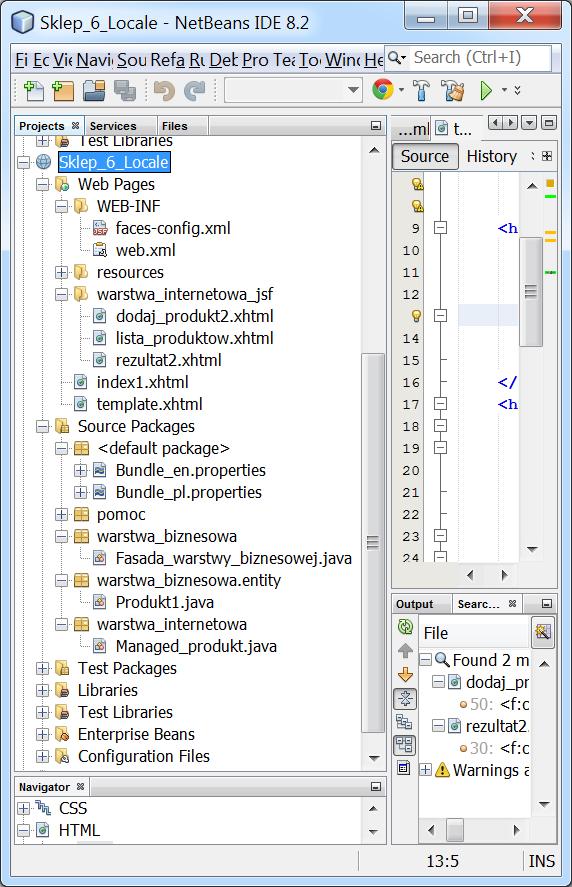This screenshot has width=572, height=887.
Task: Toggle the details panel button in Search Results
Action: click(403, 768)
